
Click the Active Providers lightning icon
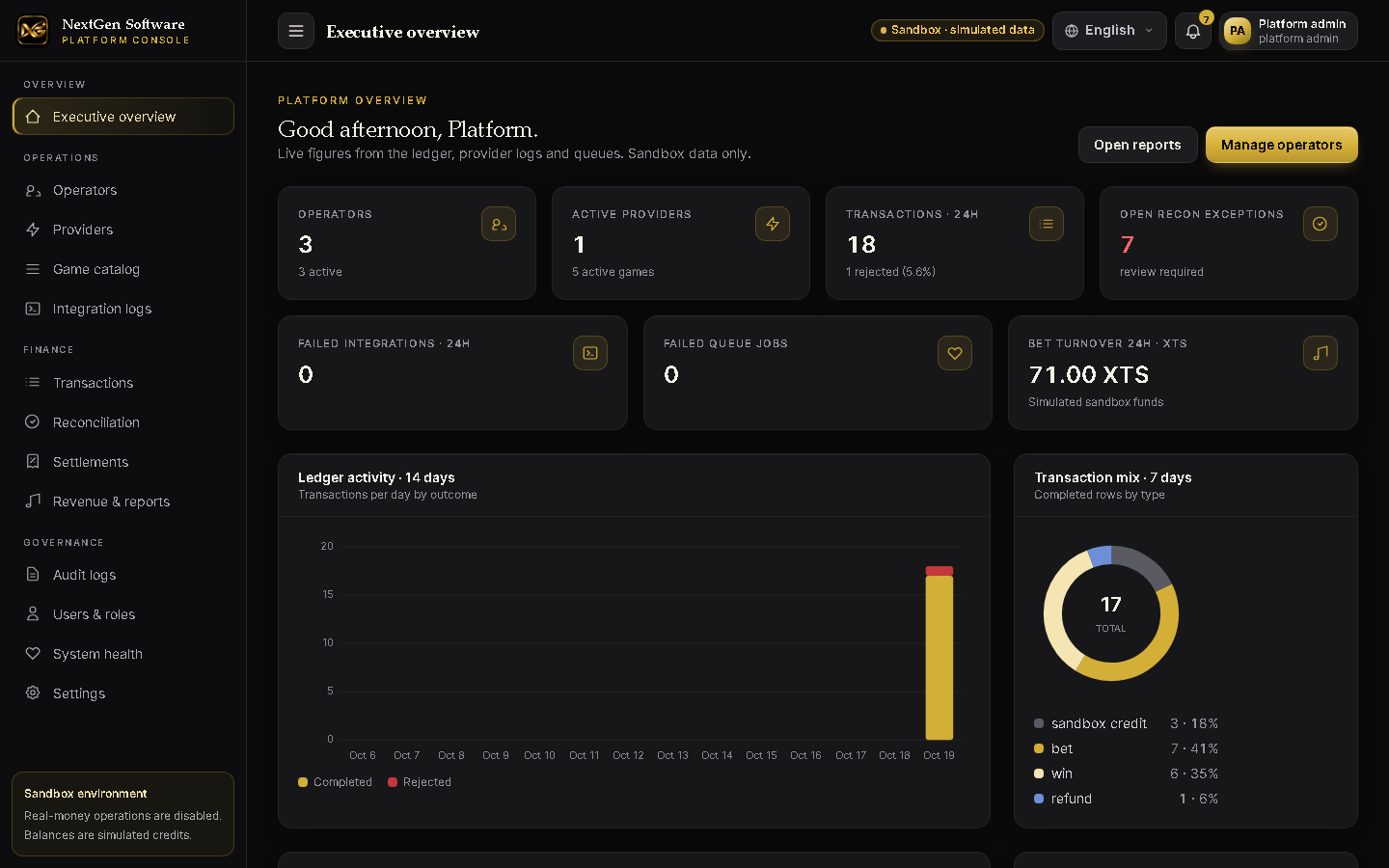tap(773, 224)
